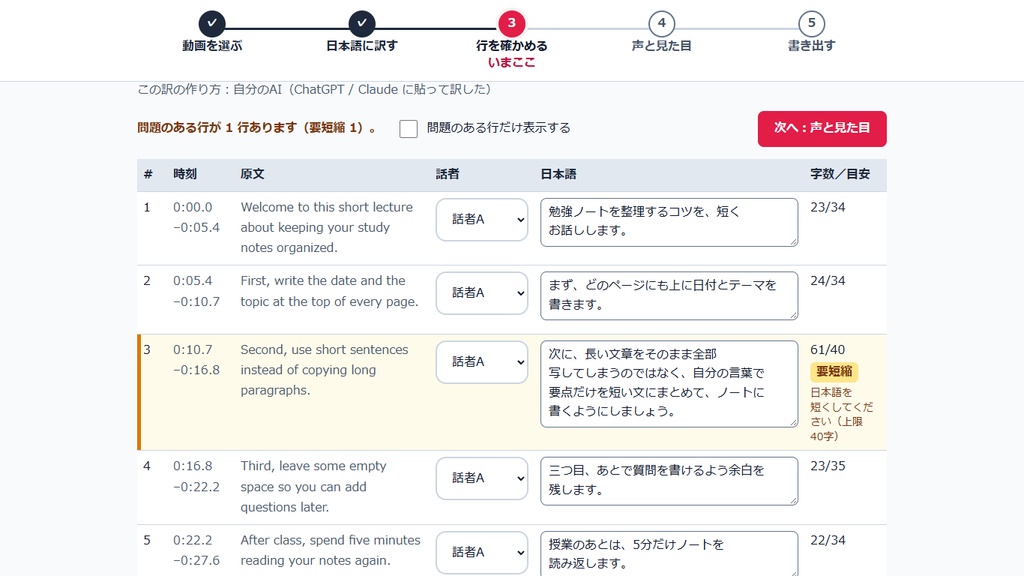Viewport: 1024px width, 576px height.
Task: Click source text 'First, write the date'
Action: point(329,291)
